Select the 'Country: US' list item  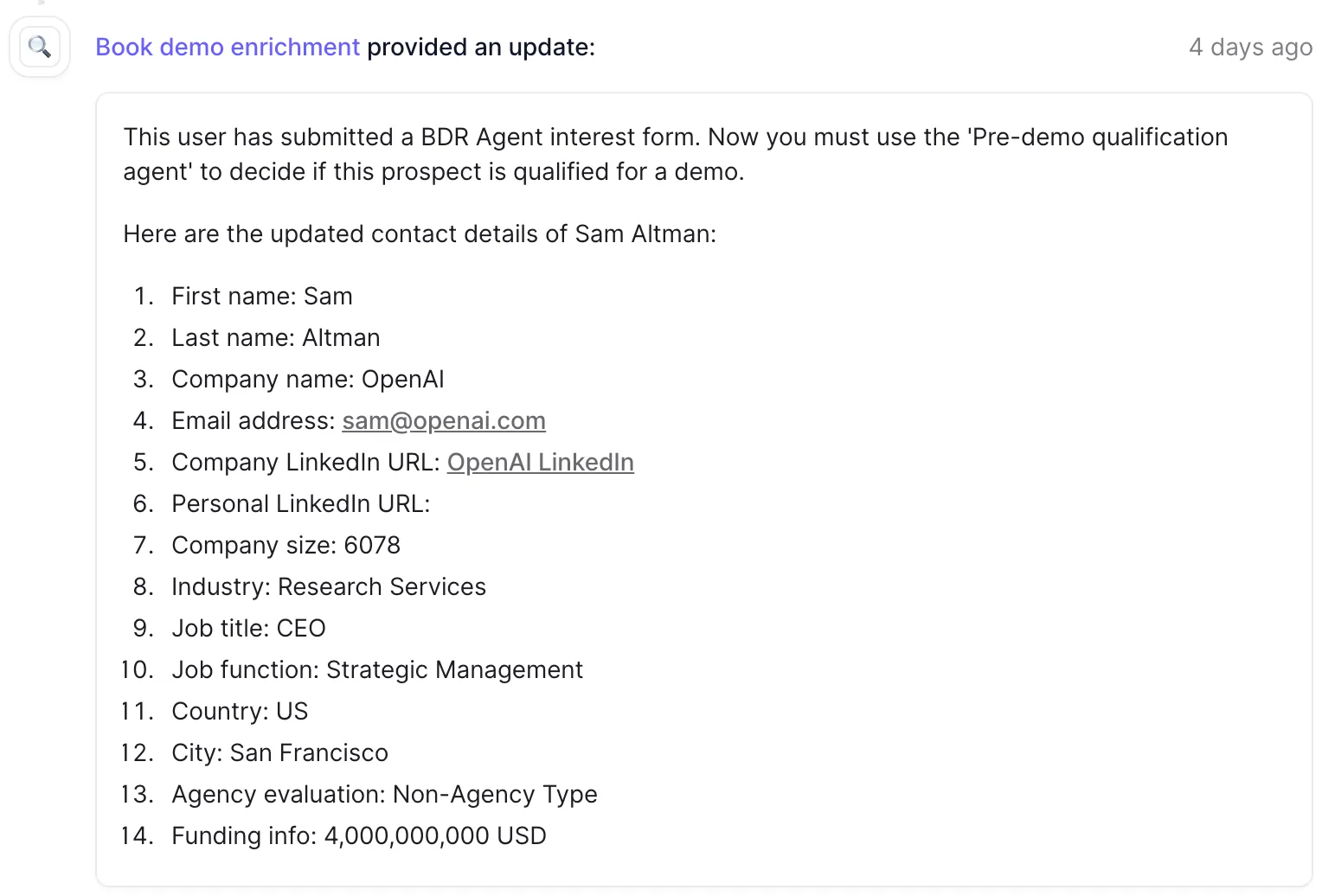coord(240,712)
